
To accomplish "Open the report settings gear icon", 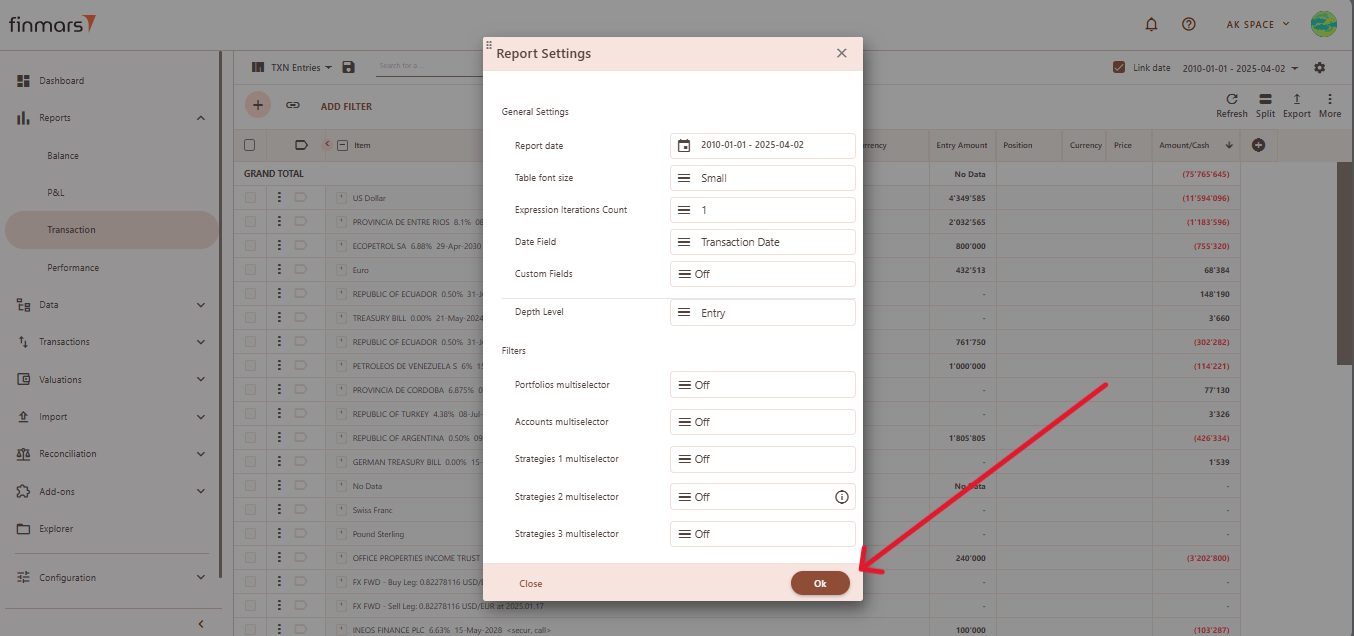I will click(x=1319, y=68).
